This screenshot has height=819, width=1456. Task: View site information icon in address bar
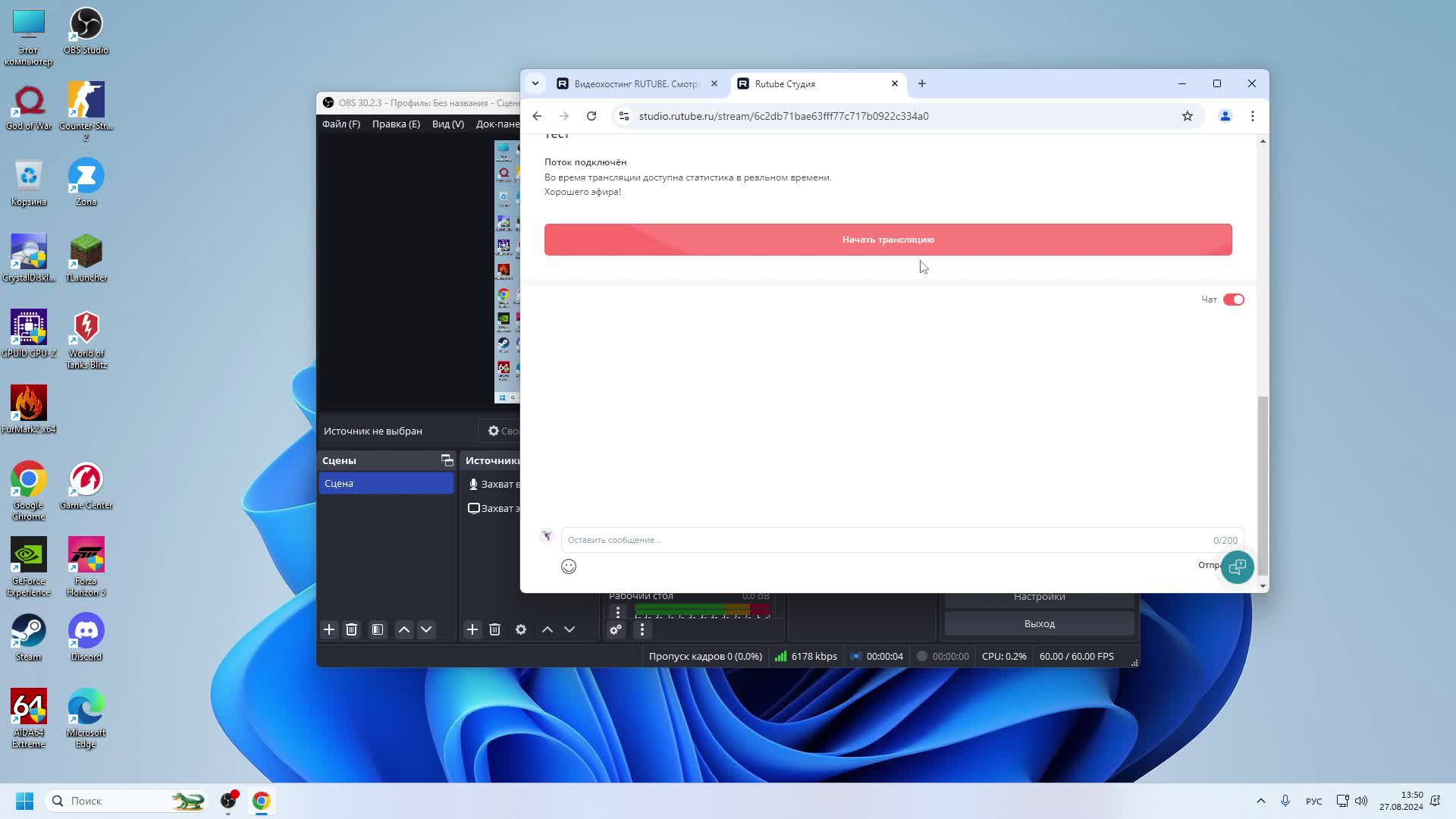click(624, 116)
